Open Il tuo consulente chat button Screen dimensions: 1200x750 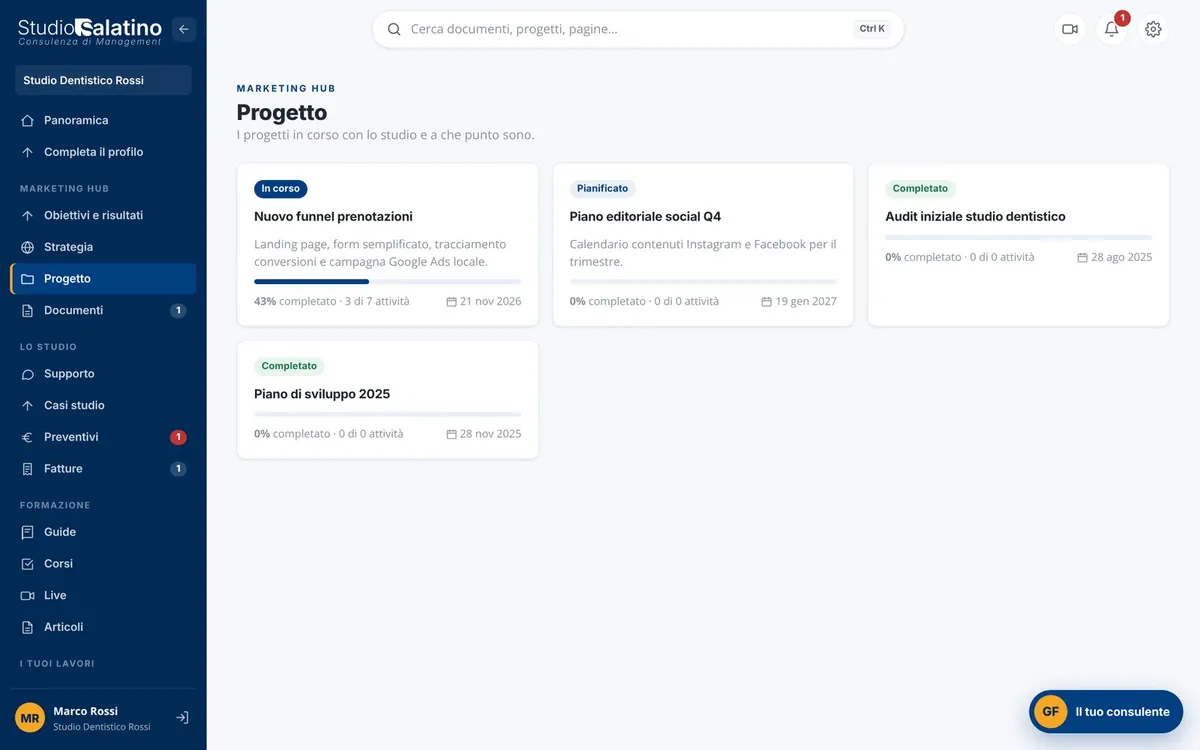pyautogui.click(x=1106, y=712)
